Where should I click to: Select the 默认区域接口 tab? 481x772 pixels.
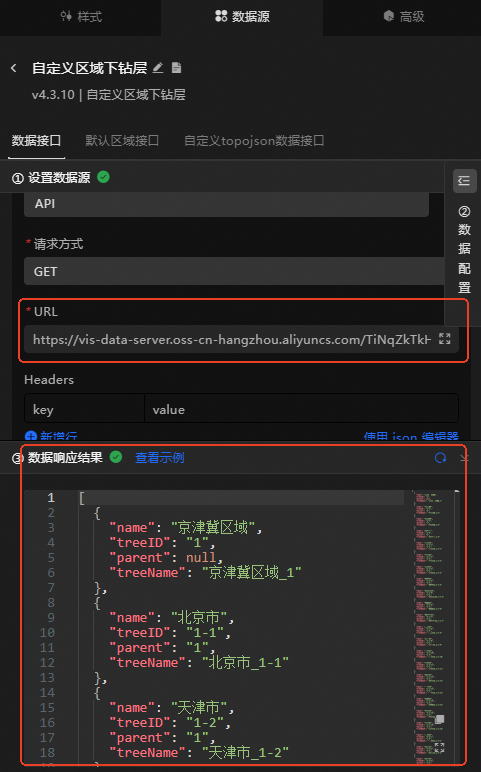[x=122, y=141]
